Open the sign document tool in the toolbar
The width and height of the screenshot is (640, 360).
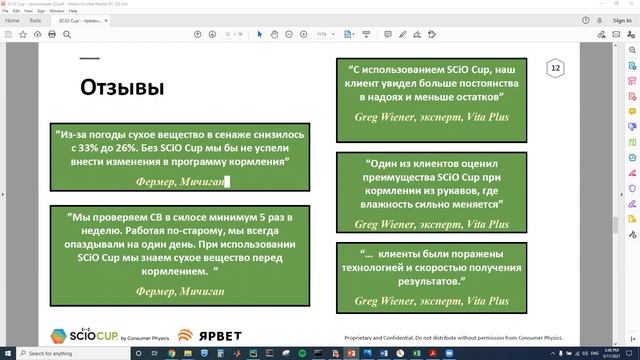(417, 35)
